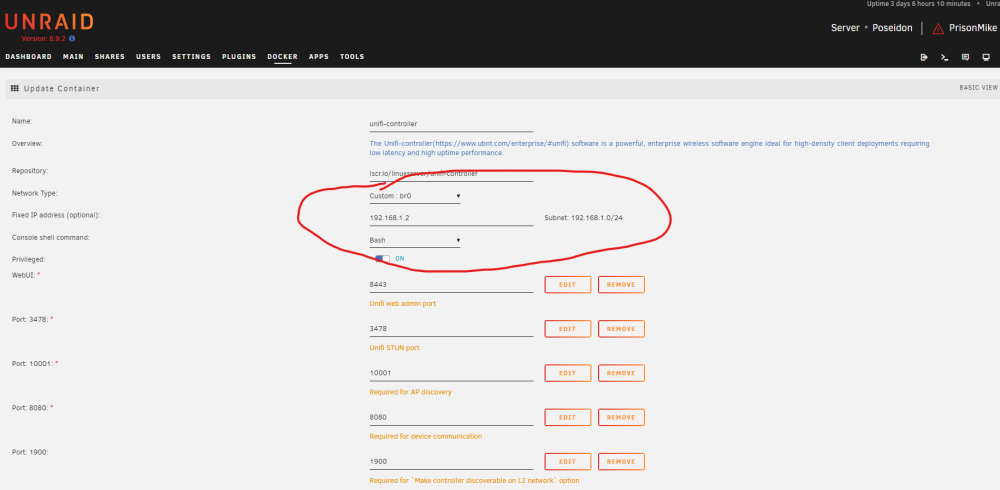The height and width of the screenshot is (490, 1000).
Task: Open the Shares menu
Action: (110, 57)
